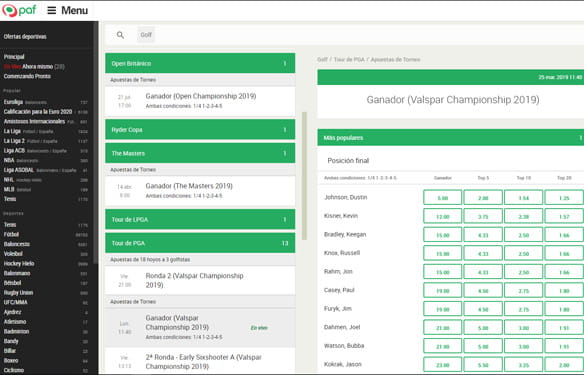The width and height of the screenshot is (584, 375).
Task: Bet Ganador odds for Kokrak, Jason
Action: point(442,365)
